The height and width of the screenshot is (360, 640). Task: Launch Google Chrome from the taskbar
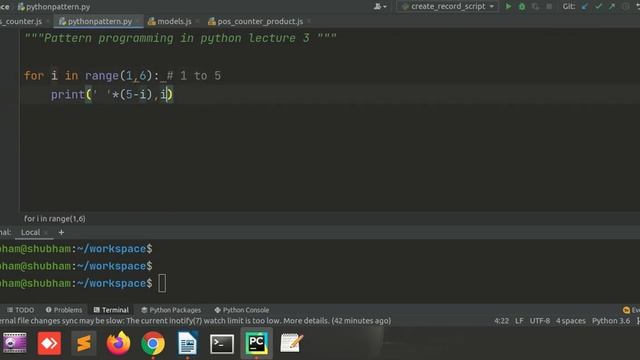click(153, 343)
